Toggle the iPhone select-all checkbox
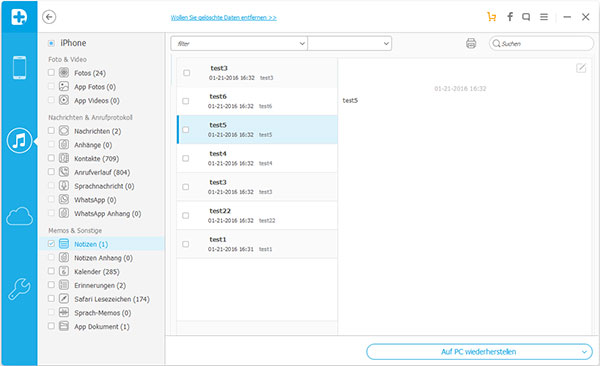 [51, 43]
